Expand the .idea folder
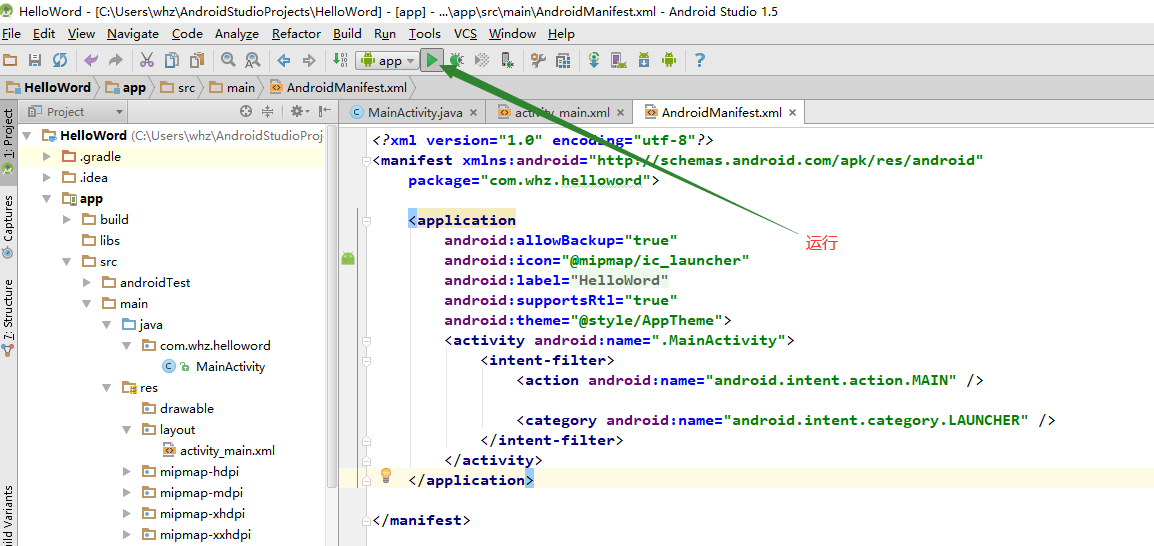 [47, 177]
